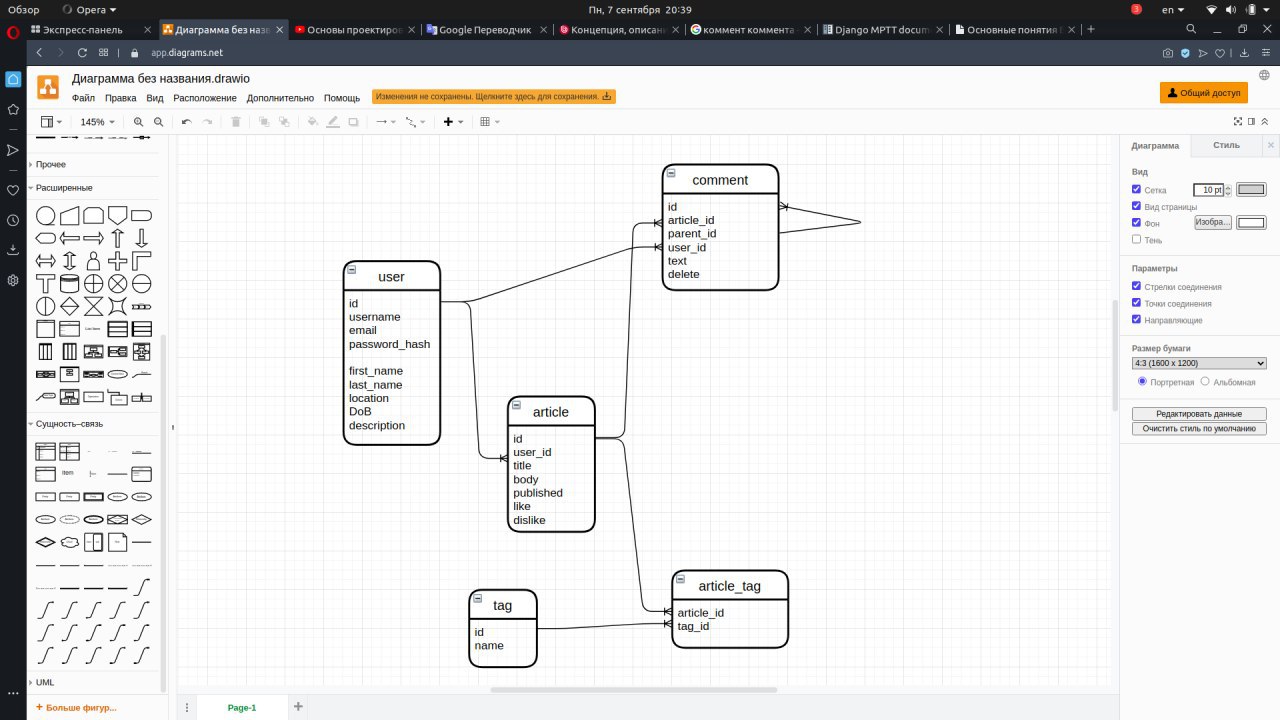Undo the last action with undo arrow

186,122
